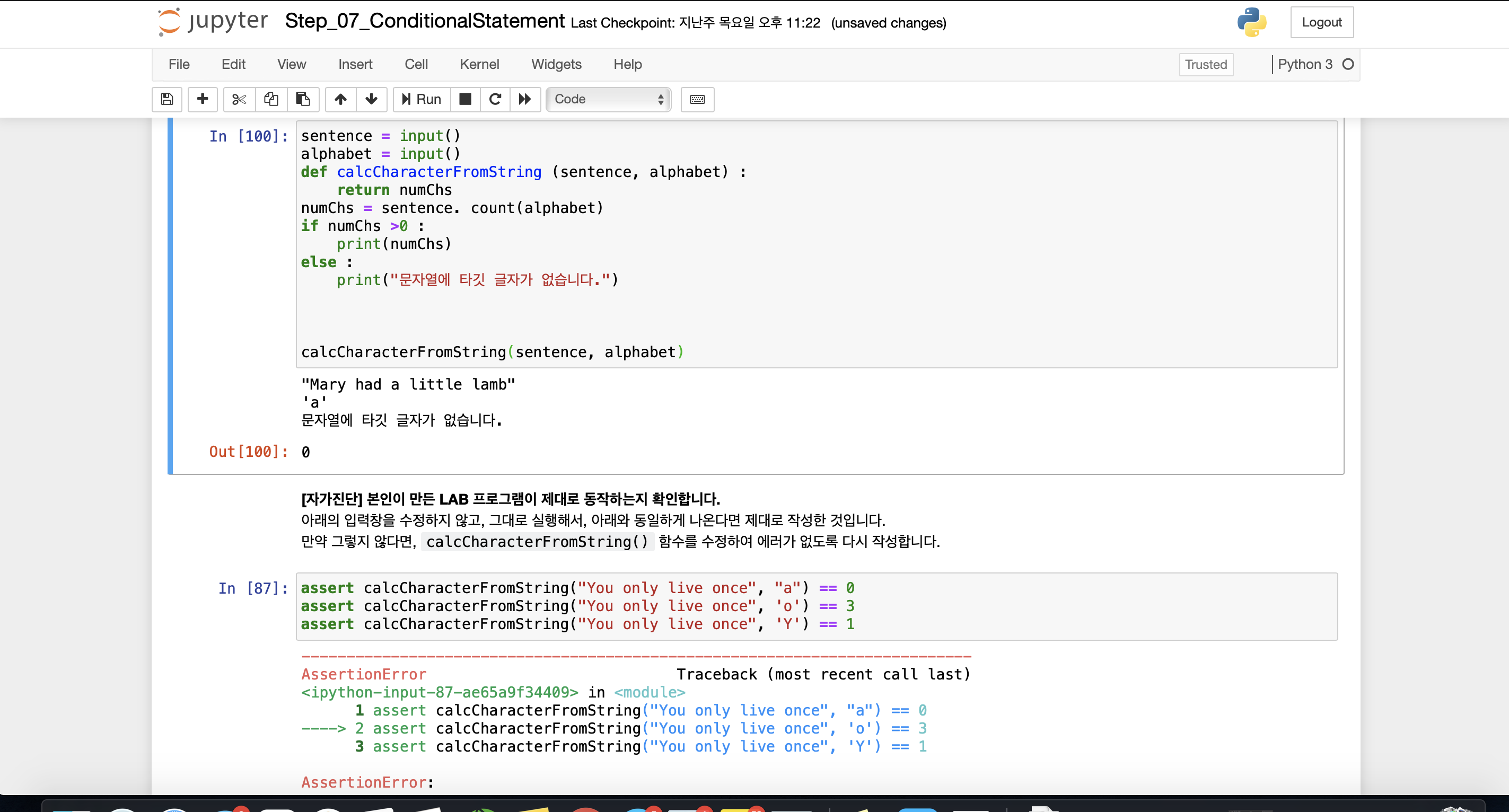Click the Python logo icon
The height and width of the screenshot is (812, 1509).
click(x=1252, y=22)
